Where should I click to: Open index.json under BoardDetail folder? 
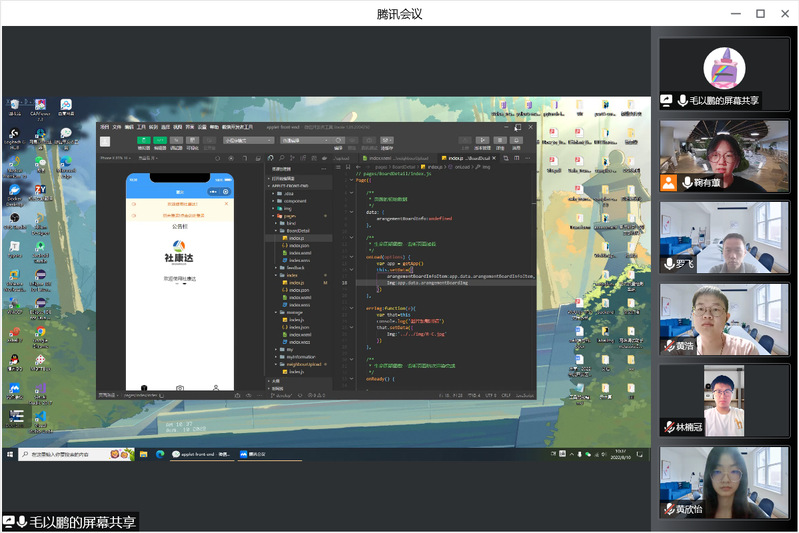[x=298, y=245]
